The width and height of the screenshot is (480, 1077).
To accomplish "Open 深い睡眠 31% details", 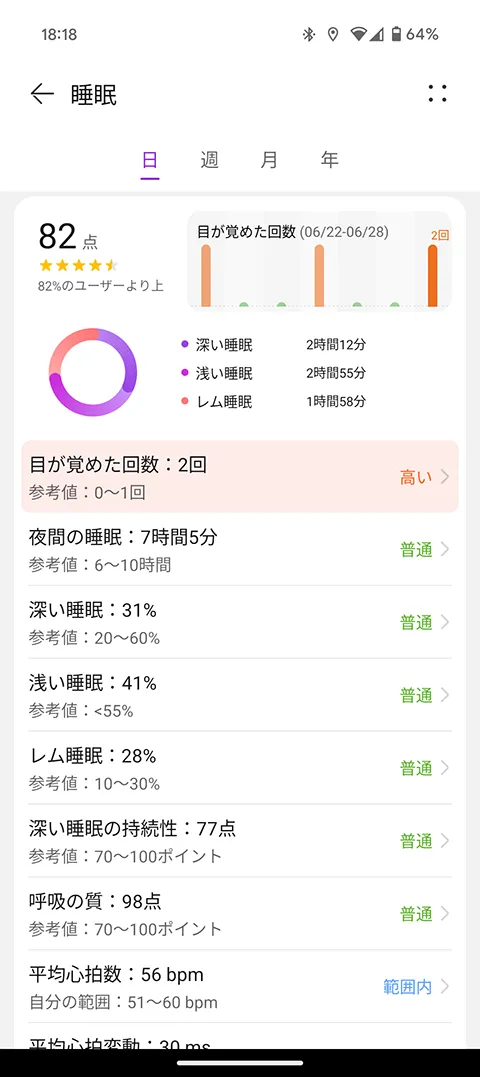I will [x=240, y=622].
